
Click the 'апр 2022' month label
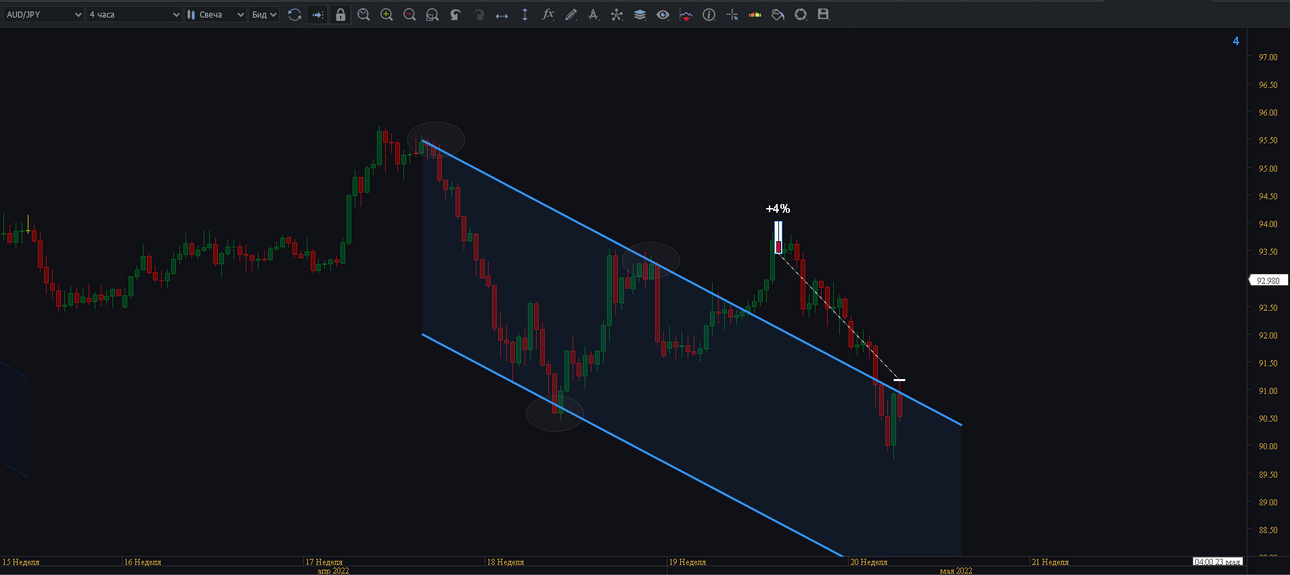pyautogui.click(x=333, y=571)
